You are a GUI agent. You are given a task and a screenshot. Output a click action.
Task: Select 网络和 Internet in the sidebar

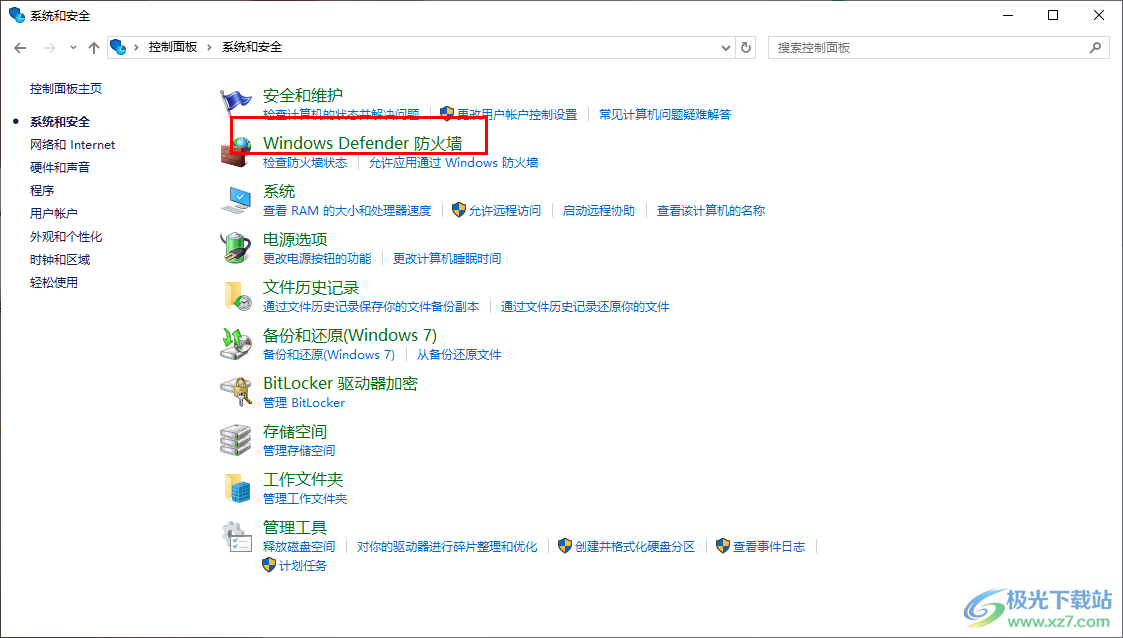(72, 145)
